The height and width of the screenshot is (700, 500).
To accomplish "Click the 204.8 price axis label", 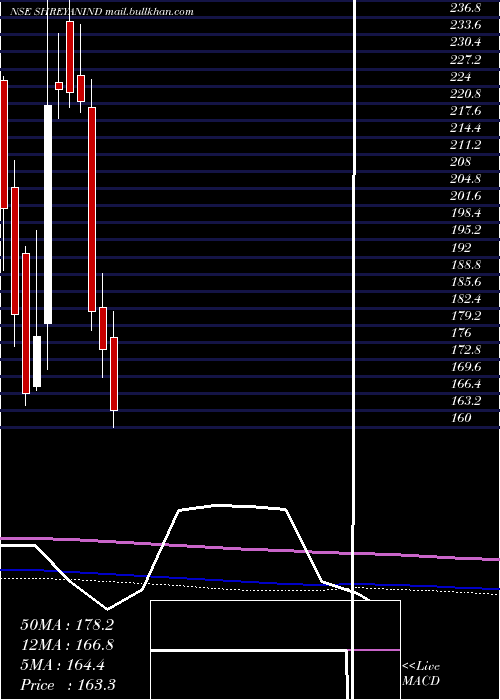I will (x=465, y=179).
